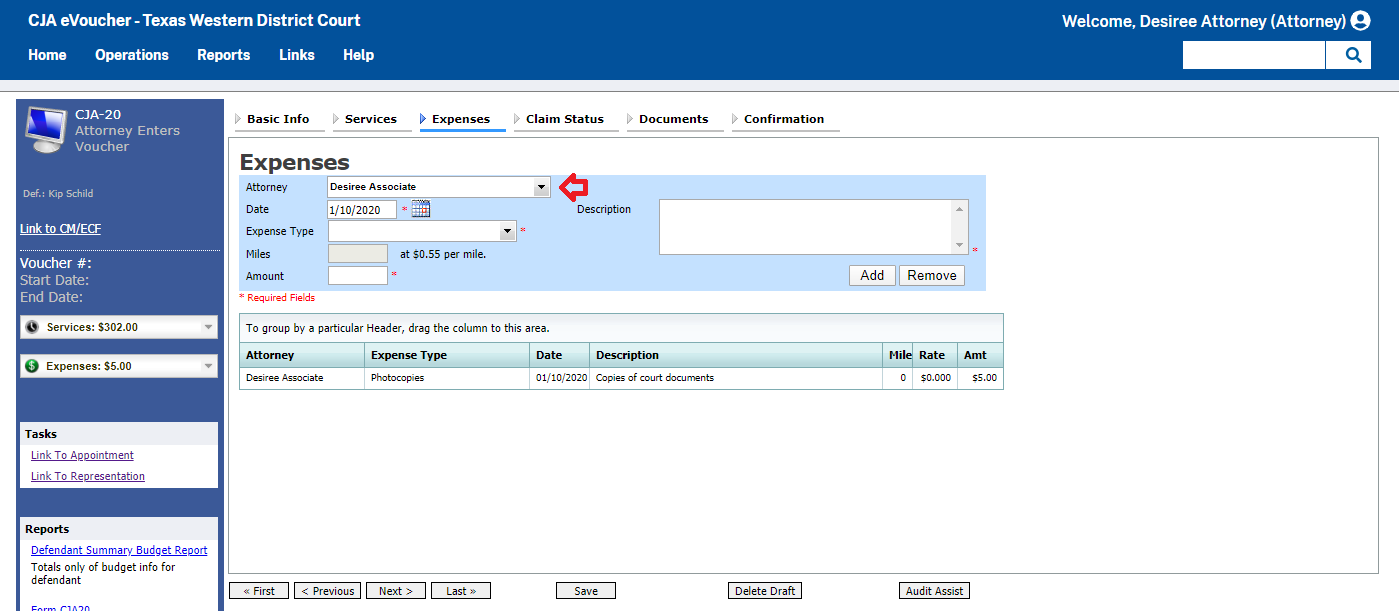Switch to the Claim Status tab
The width and height of the screenshot is (1399, 611).
[564, 119]
